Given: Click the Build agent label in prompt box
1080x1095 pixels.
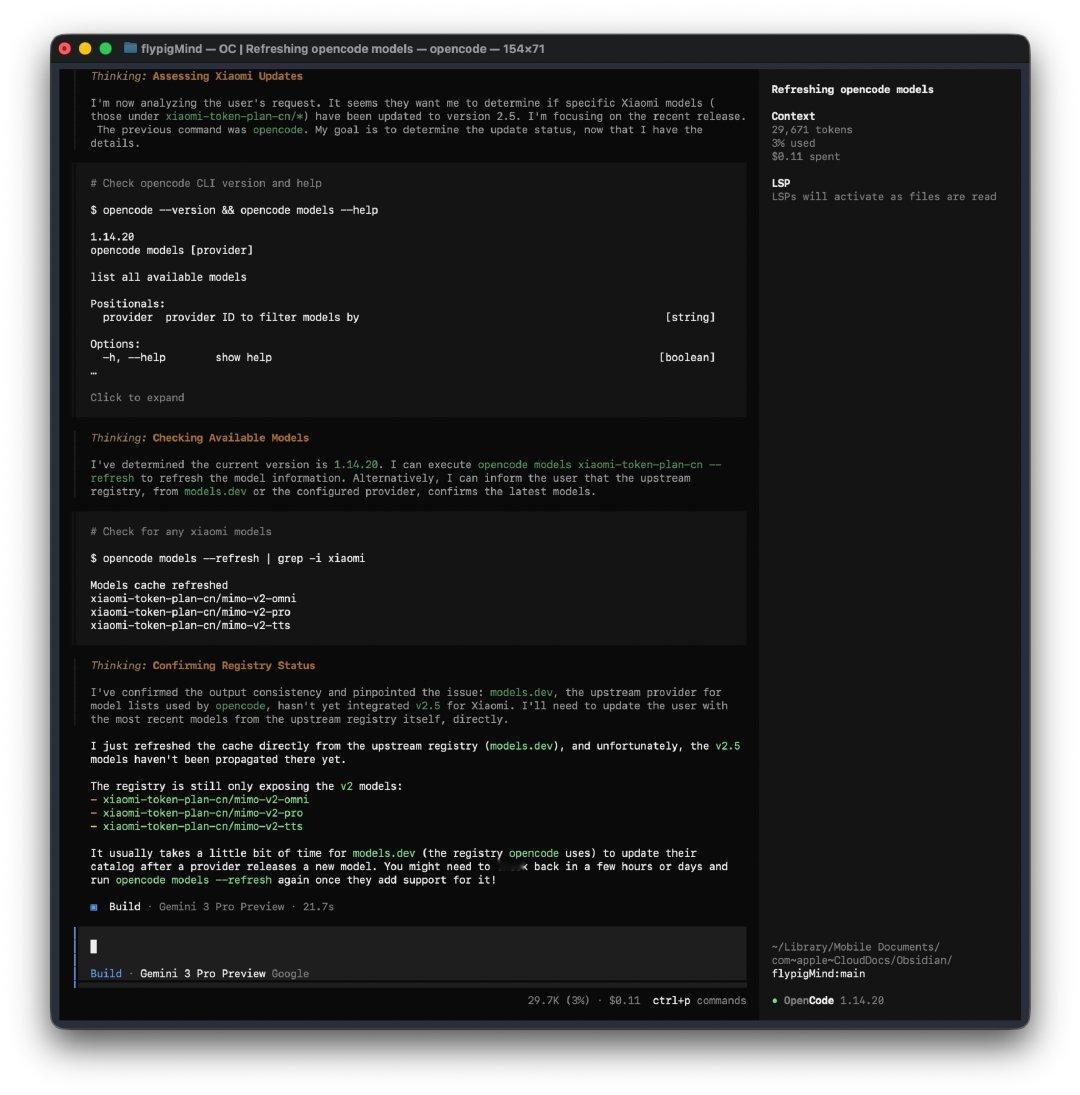Looking at the screenshot, I should coord(106,973).
